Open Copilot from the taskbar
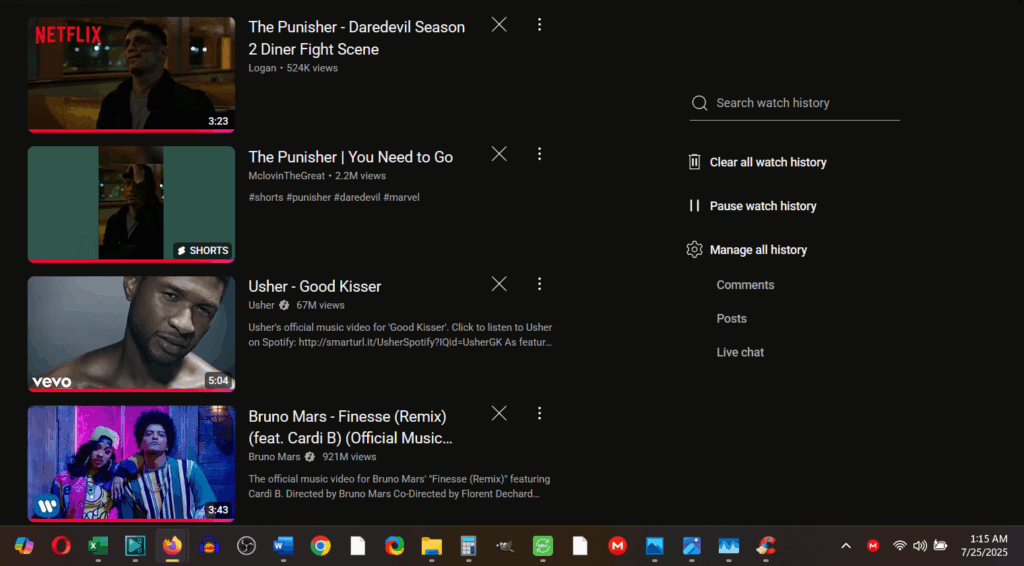The width and height of the screenshot is (1024, 566). click(x=24, y=546)
